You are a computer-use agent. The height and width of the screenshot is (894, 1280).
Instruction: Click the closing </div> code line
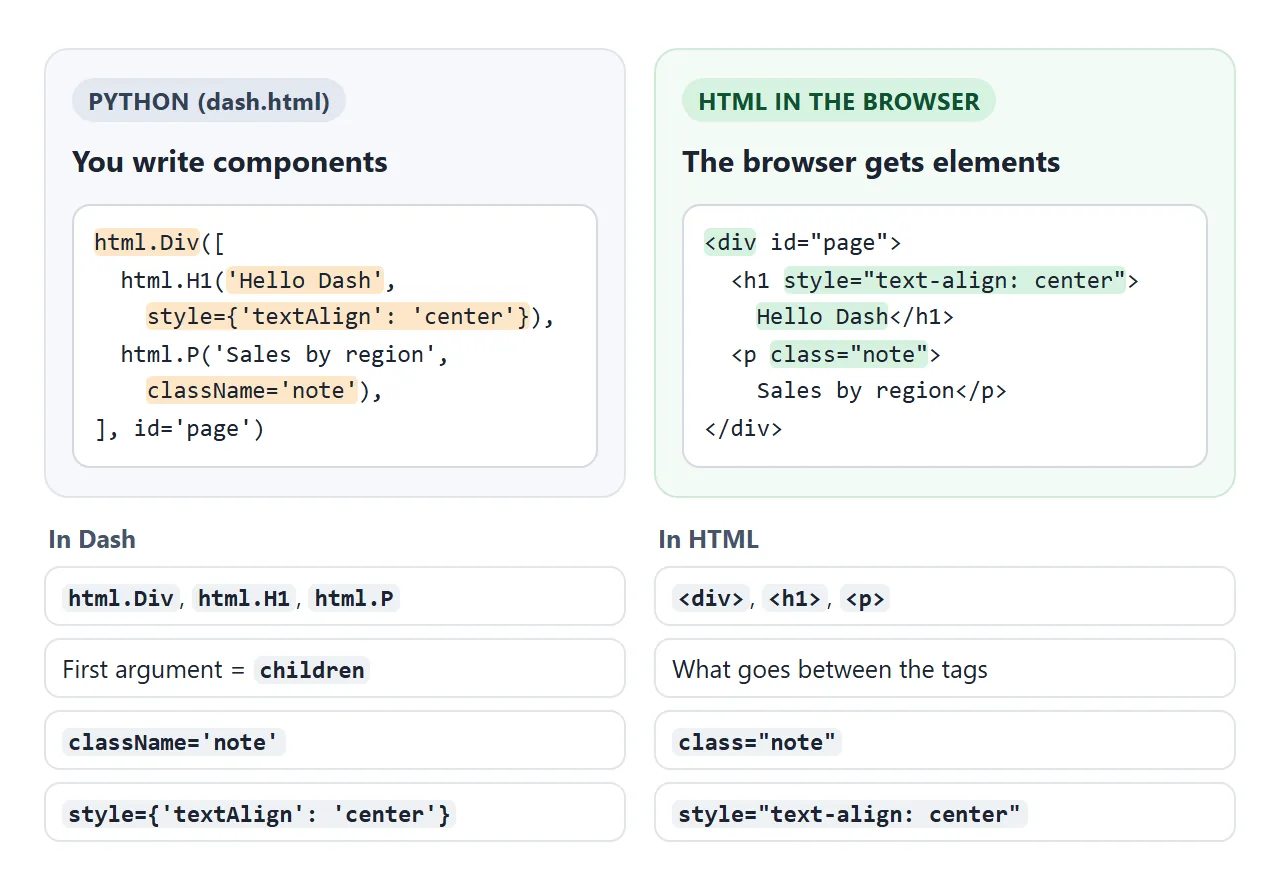click(x=743, y=429)
